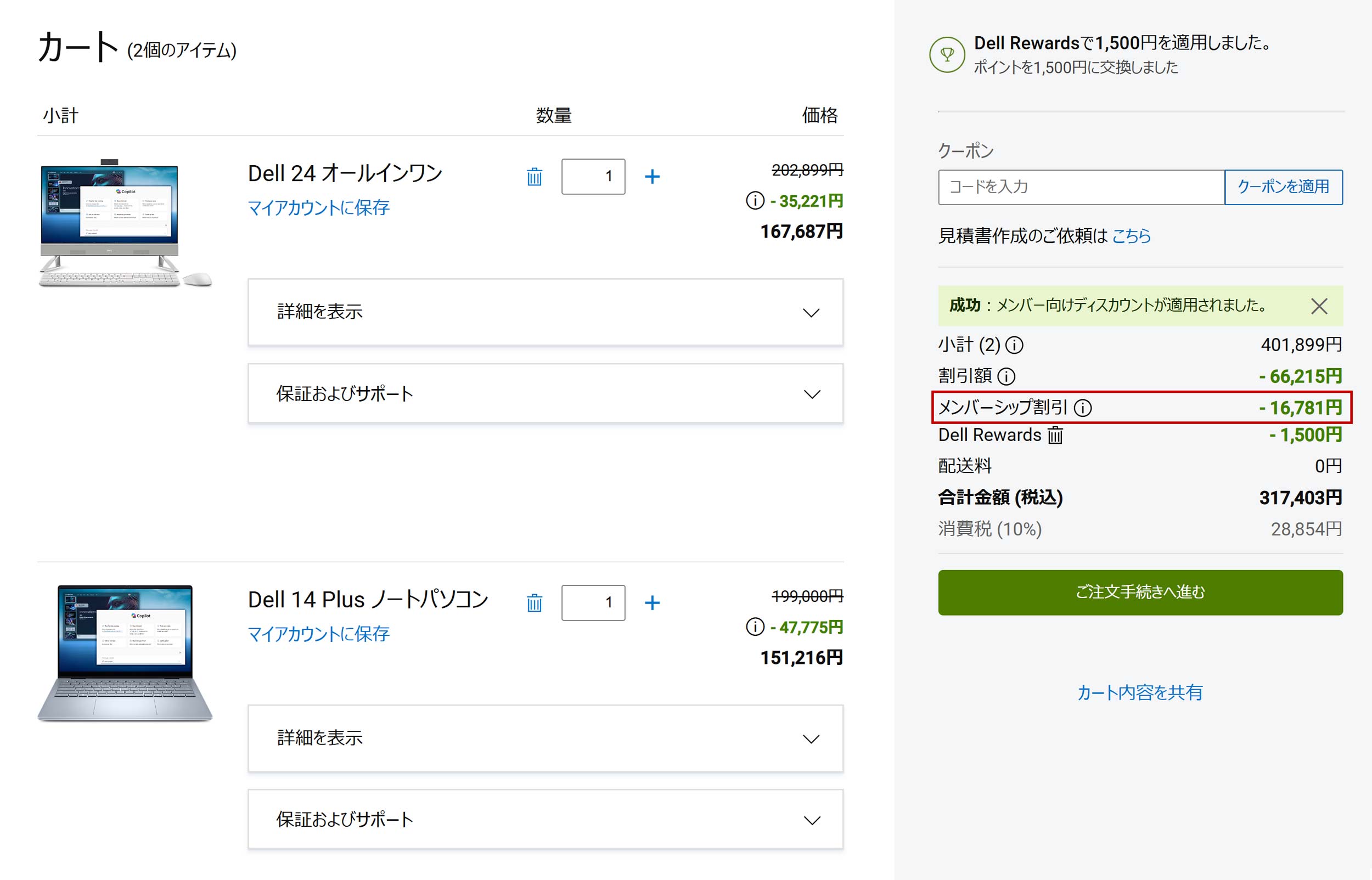Proceed with ご注文手続きへ進む button
The height and width of the screenshot is (880, 1372).
click(x=1140, y=592)
